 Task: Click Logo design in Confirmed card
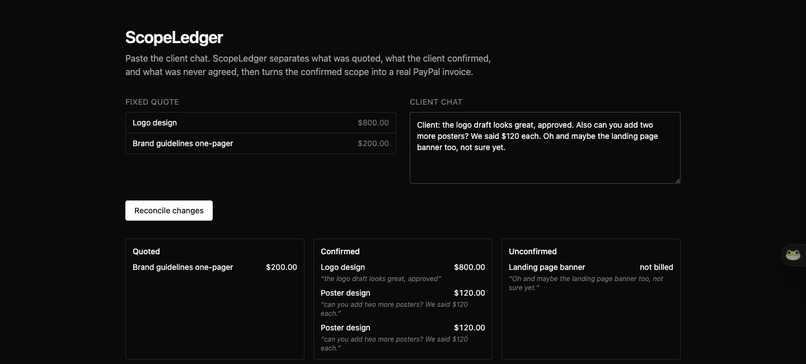coord(343,267)
